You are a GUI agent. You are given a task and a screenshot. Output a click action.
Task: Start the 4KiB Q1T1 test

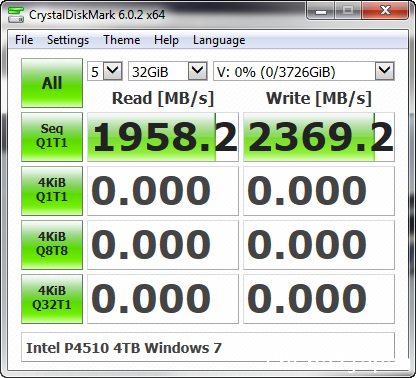pos(52,191)
